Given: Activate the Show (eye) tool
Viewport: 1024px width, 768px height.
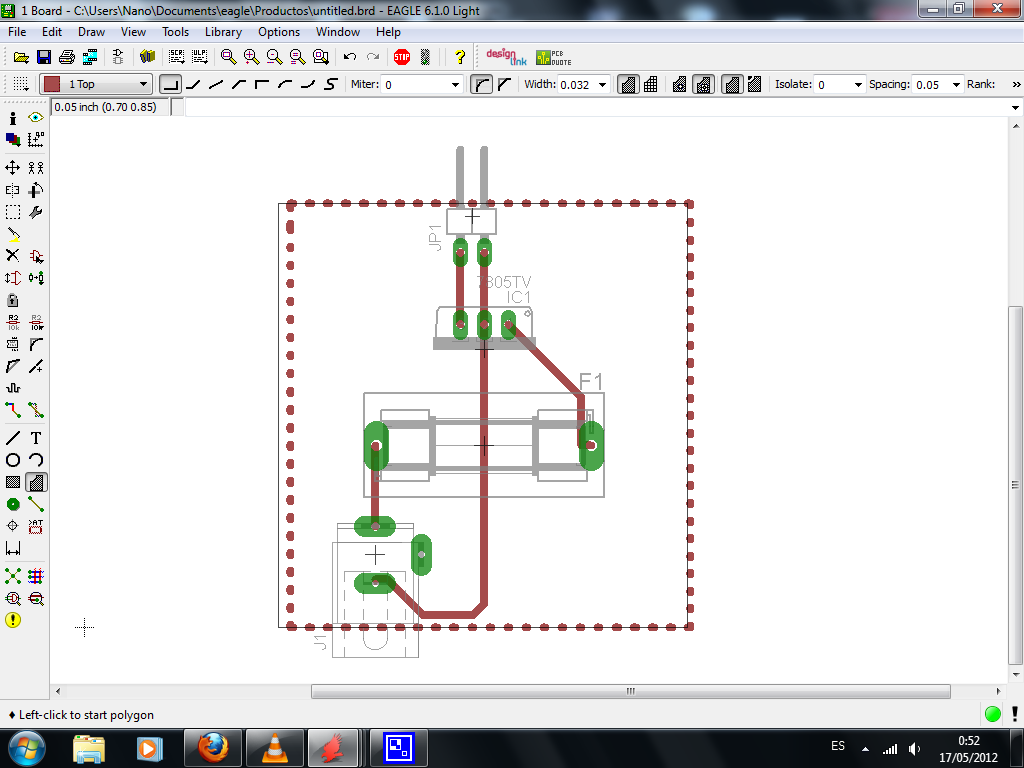Looking at the screenshot, I should (x=36, y=118).
